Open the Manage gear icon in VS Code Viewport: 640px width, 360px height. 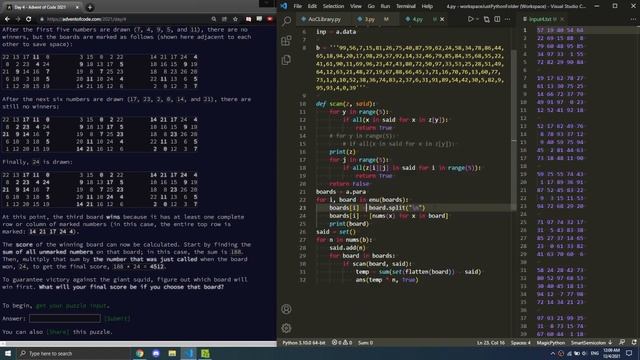click(x=287, y=328)
